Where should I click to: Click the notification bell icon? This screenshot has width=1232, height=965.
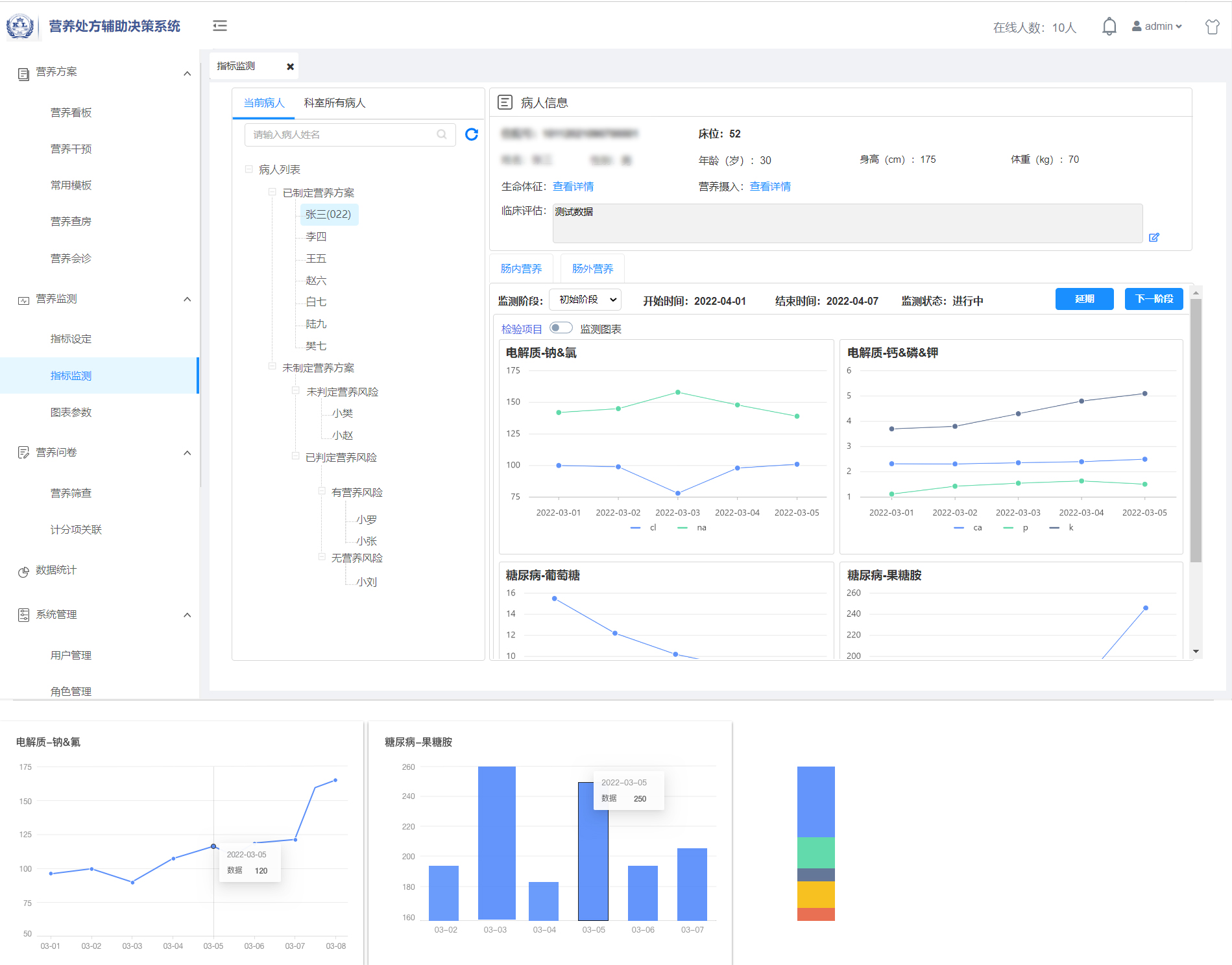click(x=1109, y=27)
